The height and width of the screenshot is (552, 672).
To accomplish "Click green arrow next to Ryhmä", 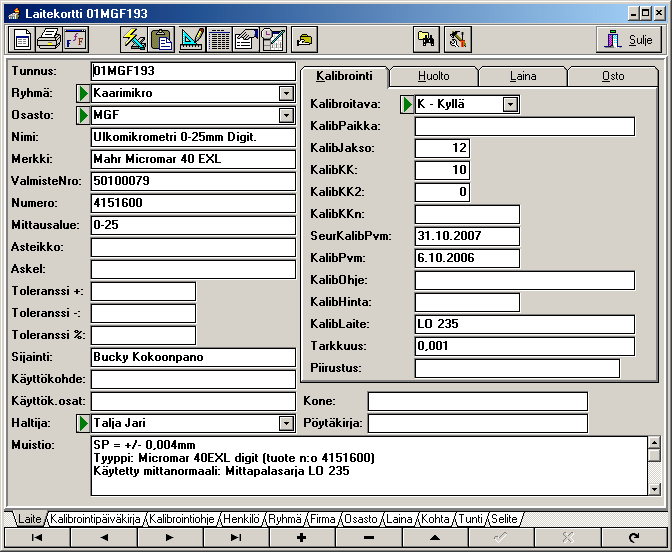I will (x=83, y=93).
